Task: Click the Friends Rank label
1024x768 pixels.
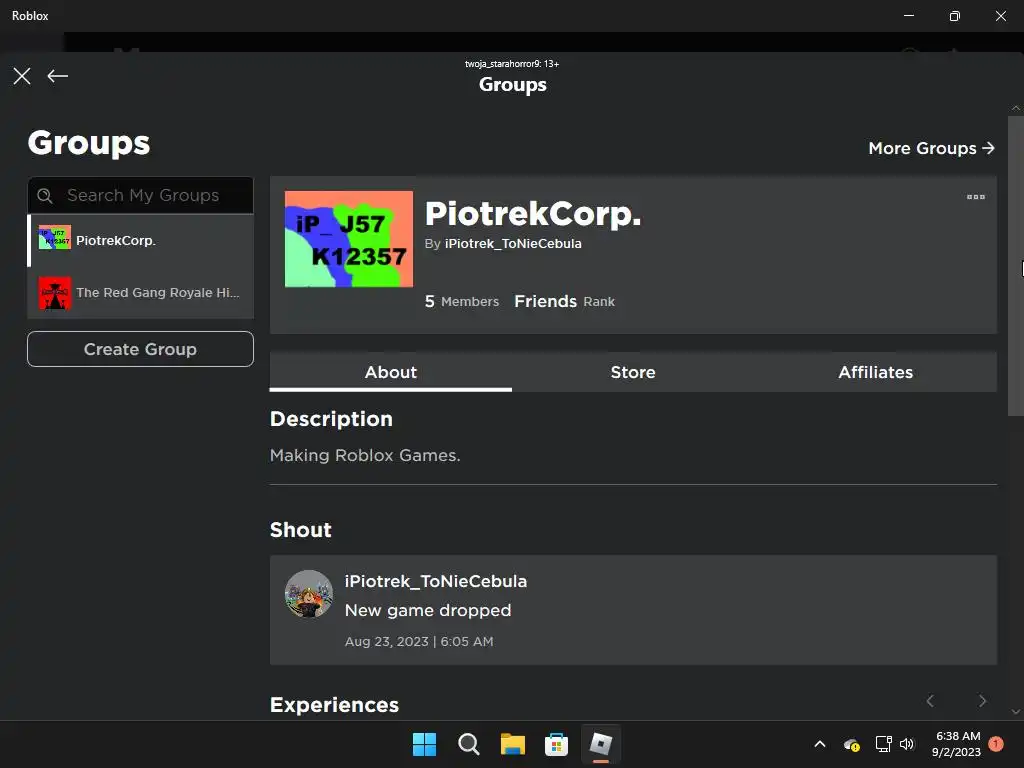Action: 564,301
